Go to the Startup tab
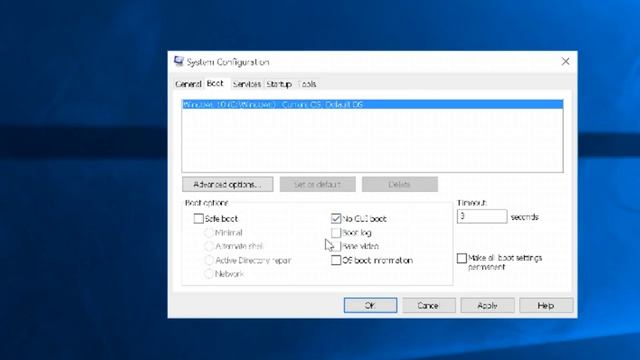This screenshot has height=360, width=640. tap(279, 84)
